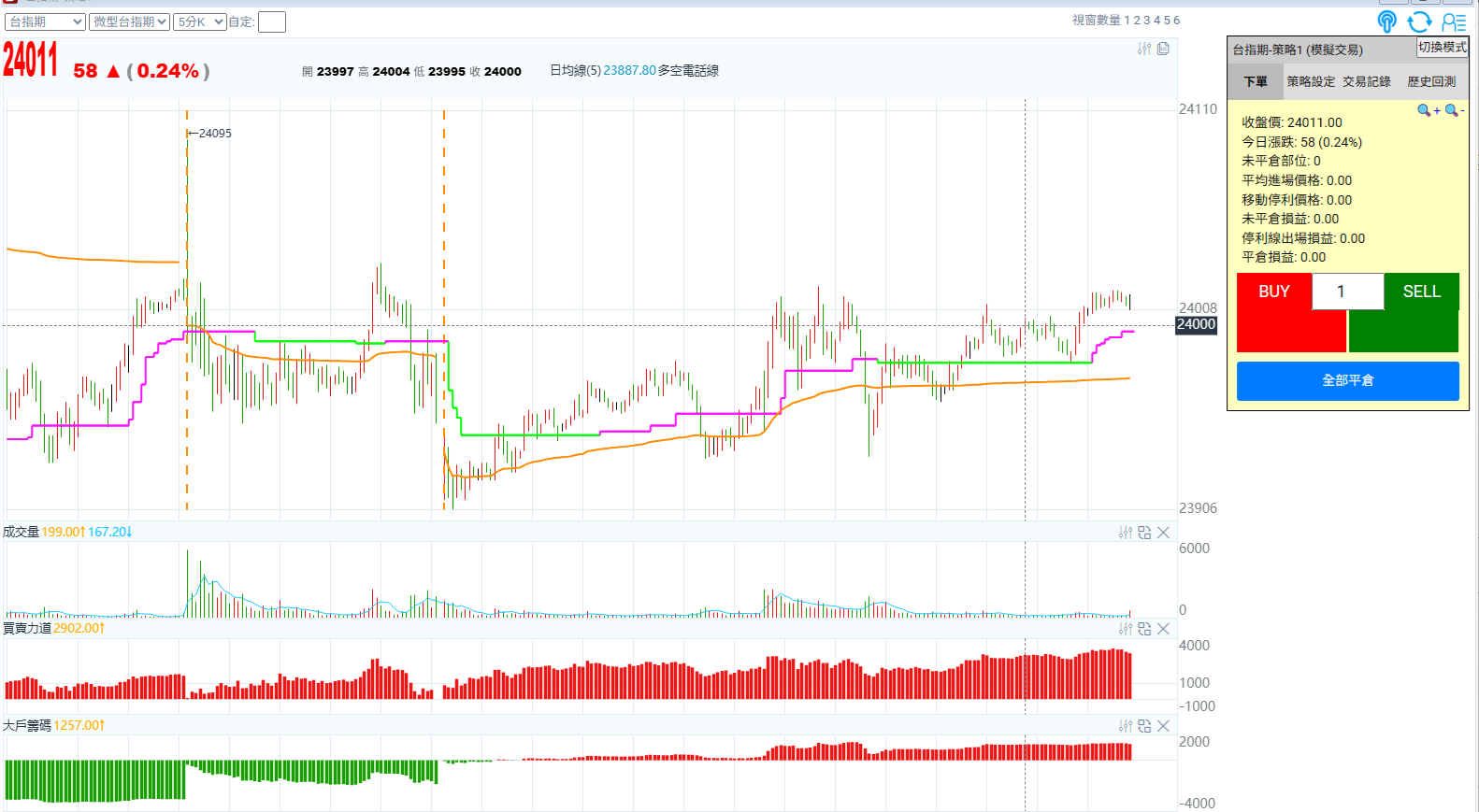Click the 成交量 panel title

(x=22, y=533)
